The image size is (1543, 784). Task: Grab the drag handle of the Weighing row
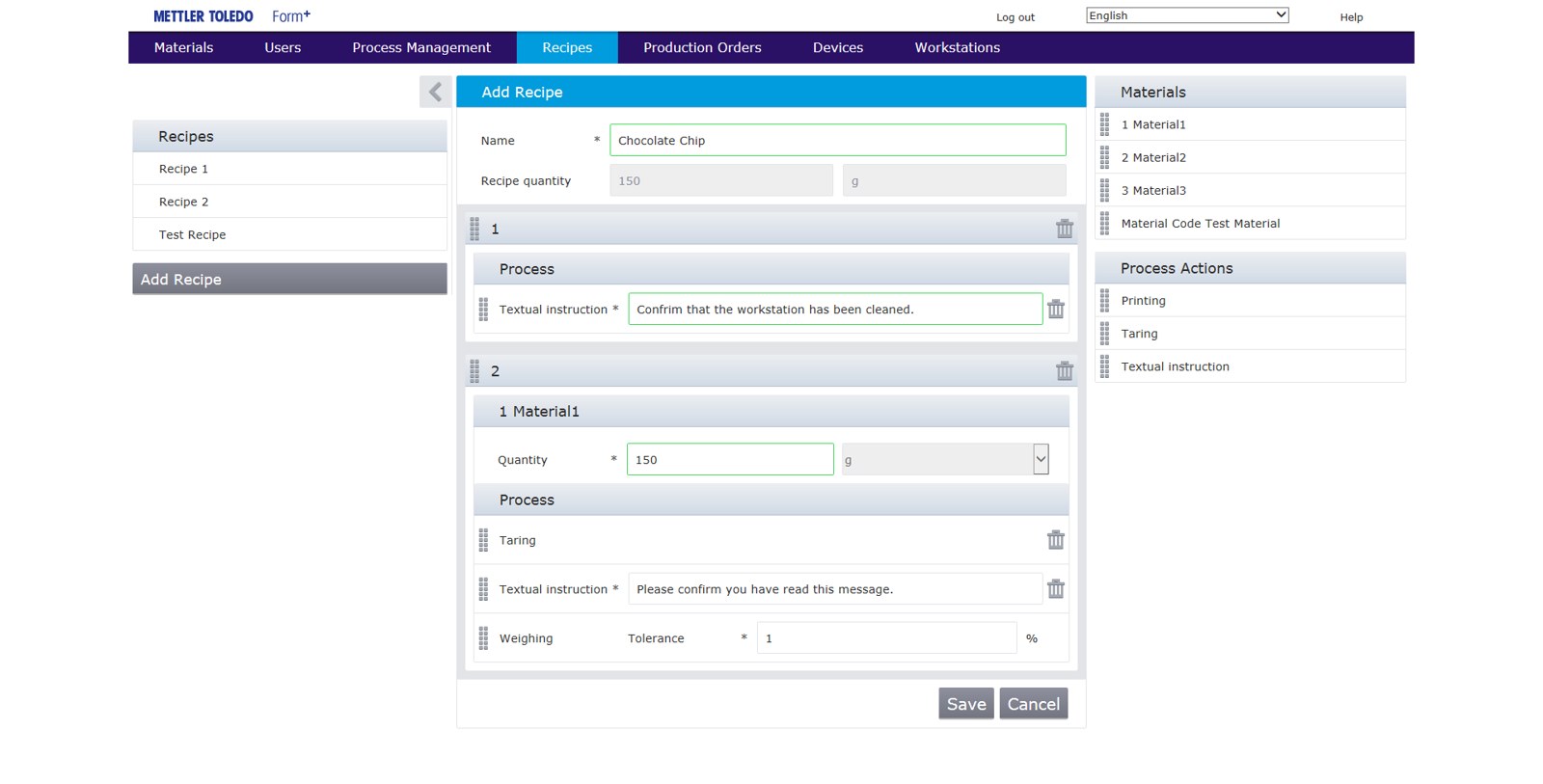[483, 638]
